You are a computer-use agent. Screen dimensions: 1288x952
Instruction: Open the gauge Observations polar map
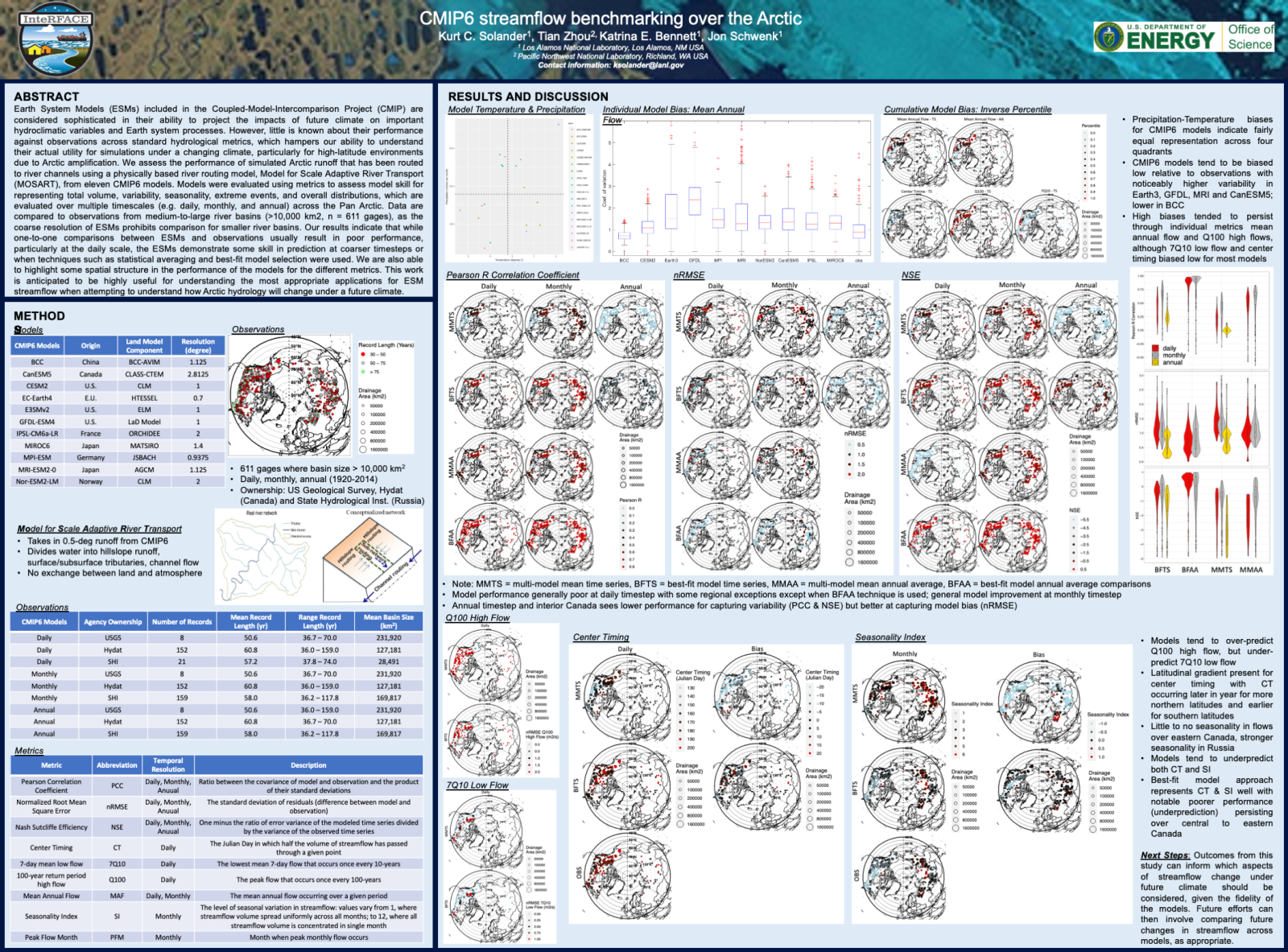point(290,395)
